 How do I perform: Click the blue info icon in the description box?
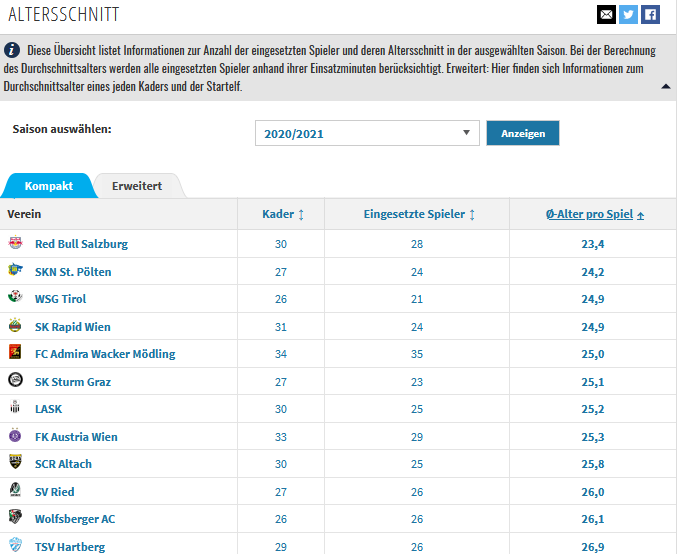tap(12, 50)
